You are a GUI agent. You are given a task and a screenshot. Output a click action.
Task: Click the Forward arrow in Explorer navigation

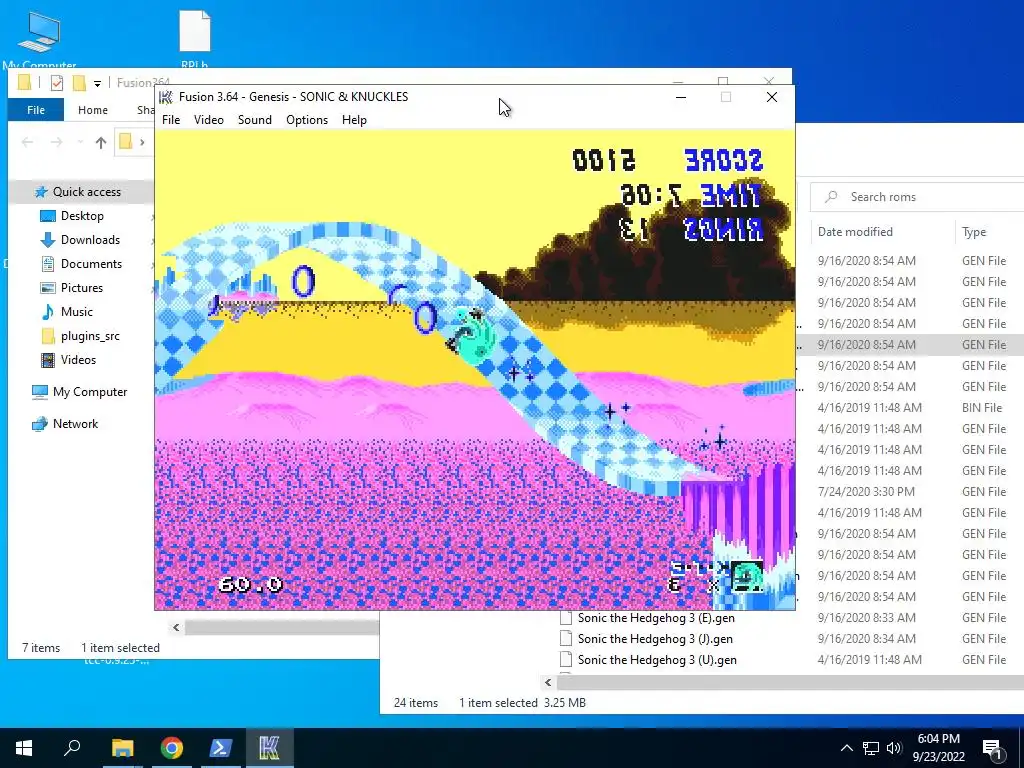click(56, 142)
